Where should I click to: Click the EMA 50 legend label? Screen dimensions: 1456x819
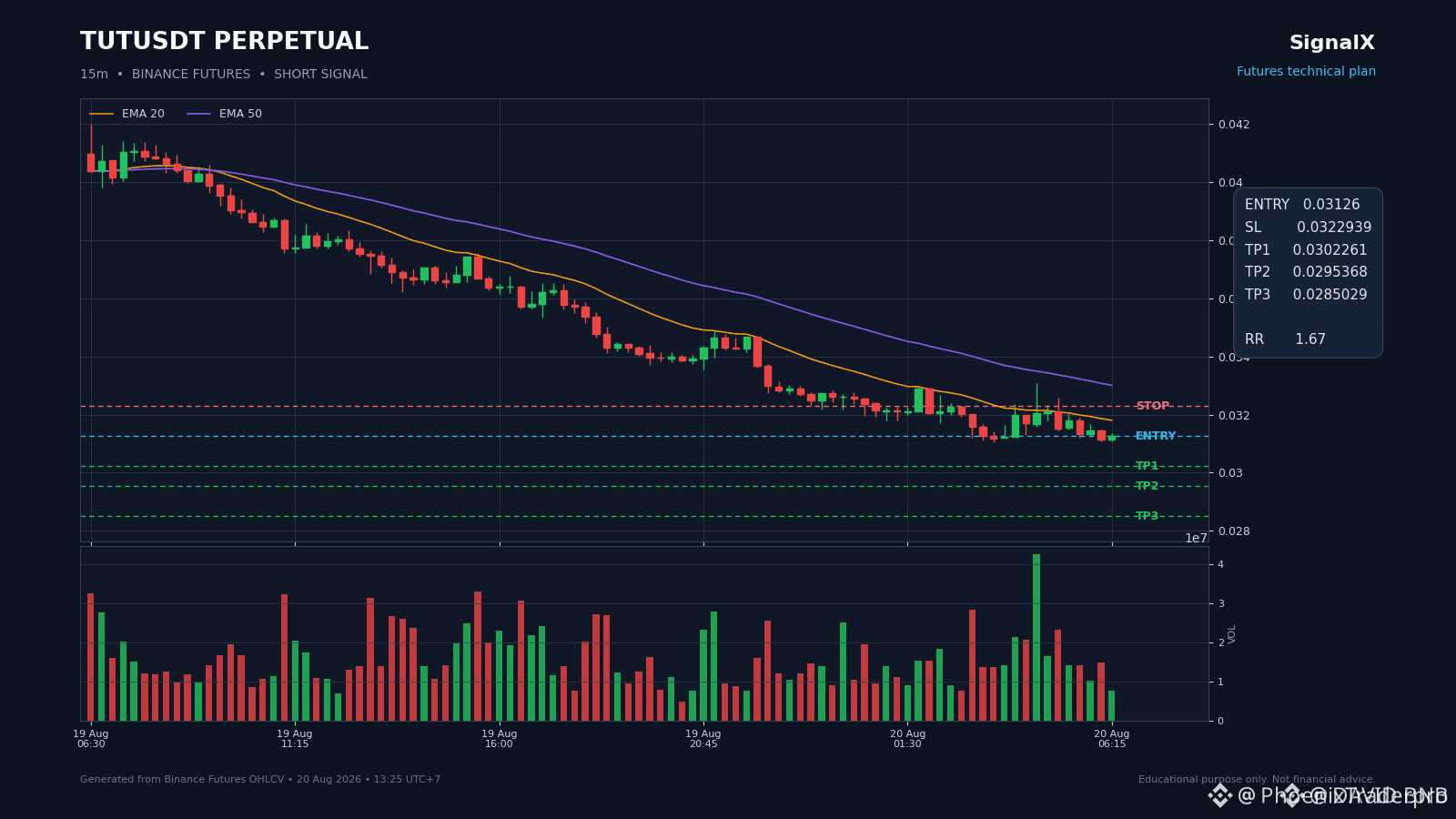coord(240,114)
